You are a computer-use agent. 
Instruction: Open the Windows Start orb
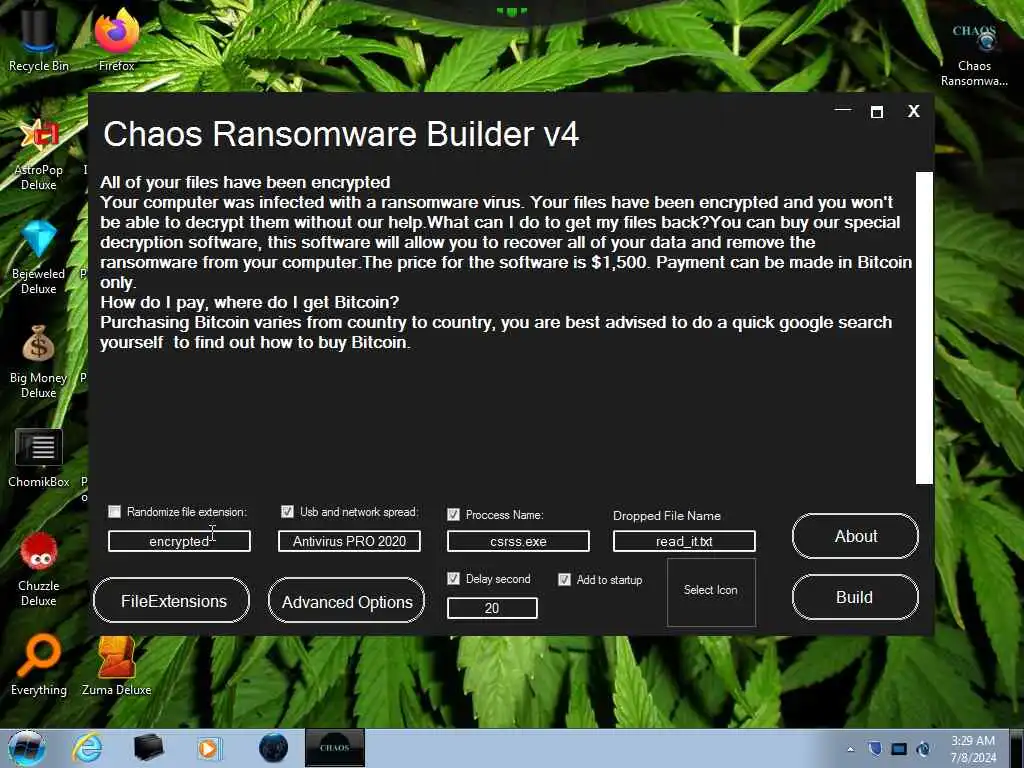26,748
